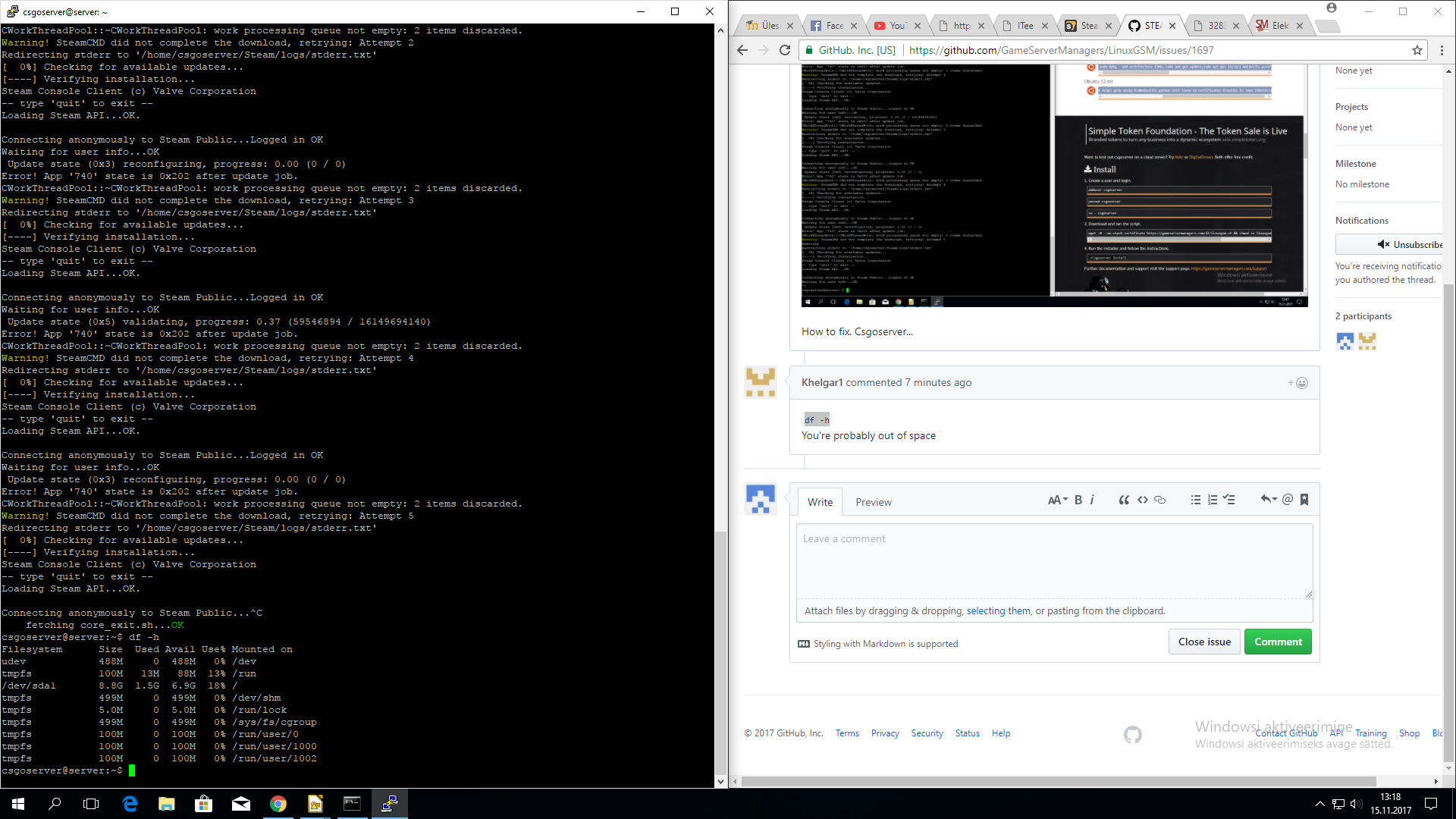This screenshot has height=819, width=1456.
Task: Insert a task list in the comment
Action: (x=1228, y=500)
